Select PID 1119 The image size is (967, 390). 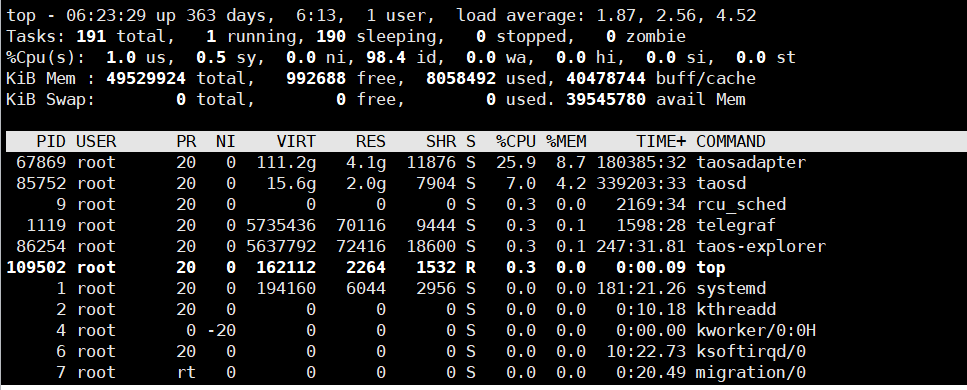pos(46,226)
